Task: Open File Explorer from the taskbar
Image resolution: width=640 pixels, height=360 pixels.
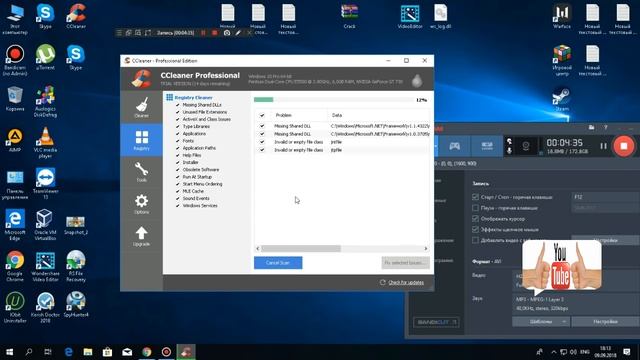Action: click(88, 351)
